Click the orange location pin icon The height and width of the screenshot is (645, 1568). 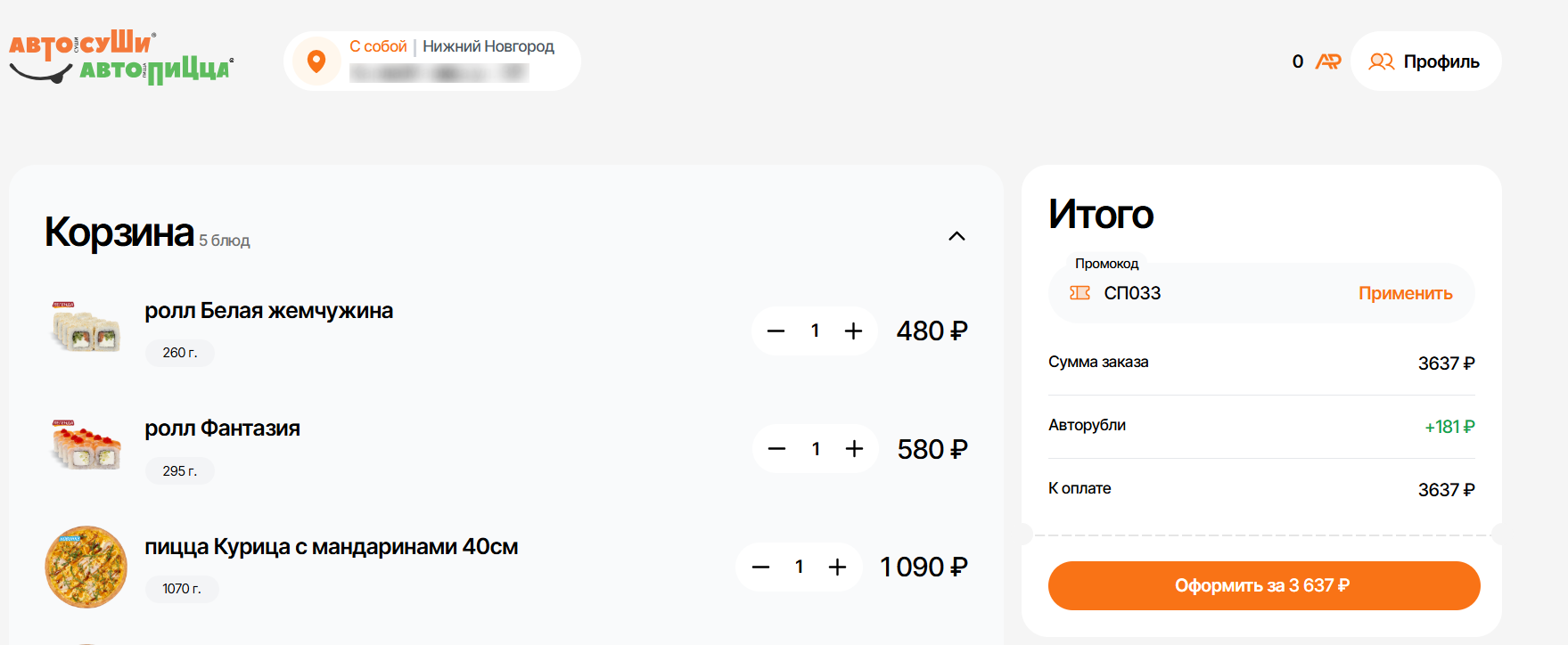point(316,61)
